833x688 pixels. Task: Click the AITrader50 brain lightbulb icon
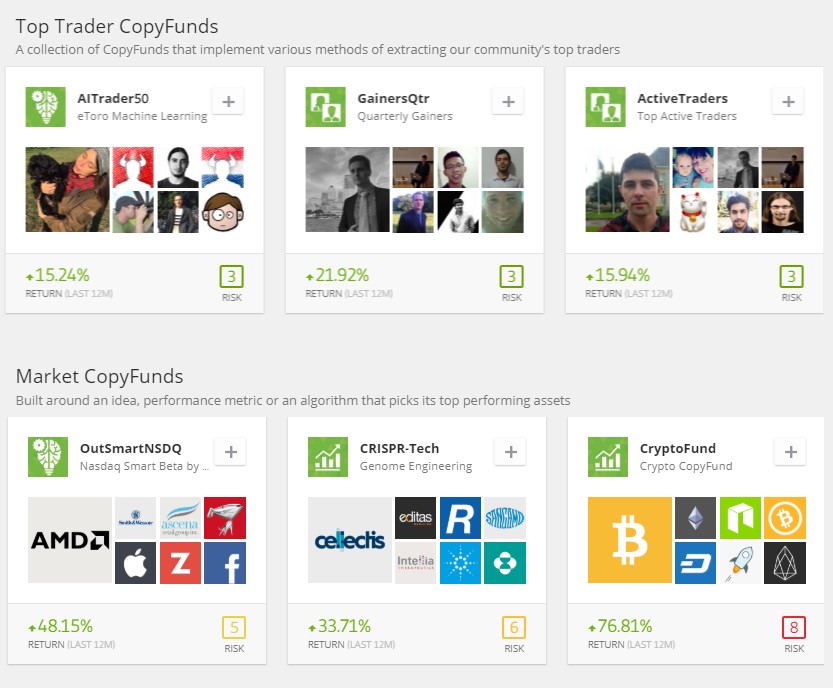coord(46,107)
